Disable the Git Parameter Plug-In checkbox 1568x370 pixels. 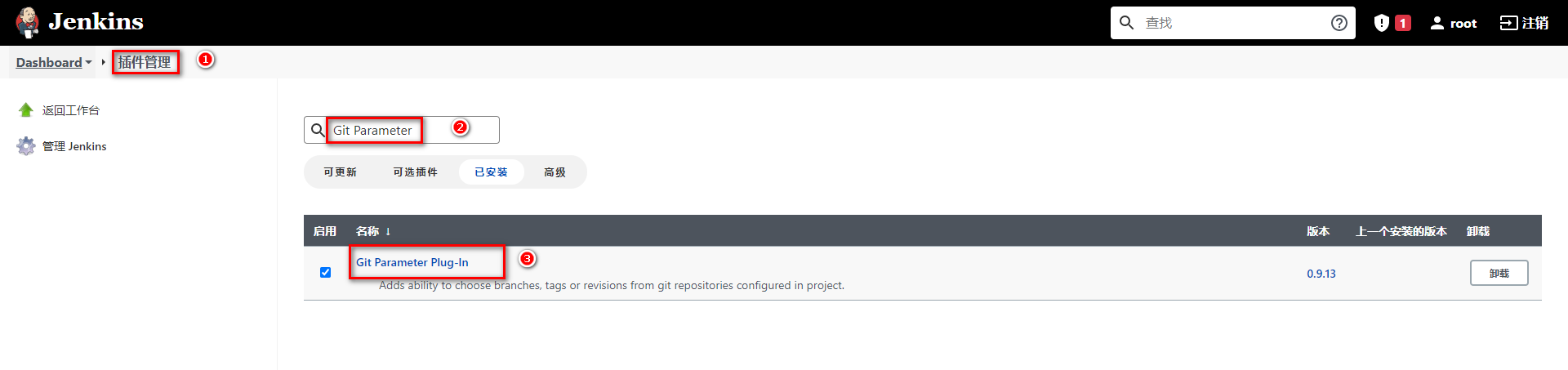point(326,272)
